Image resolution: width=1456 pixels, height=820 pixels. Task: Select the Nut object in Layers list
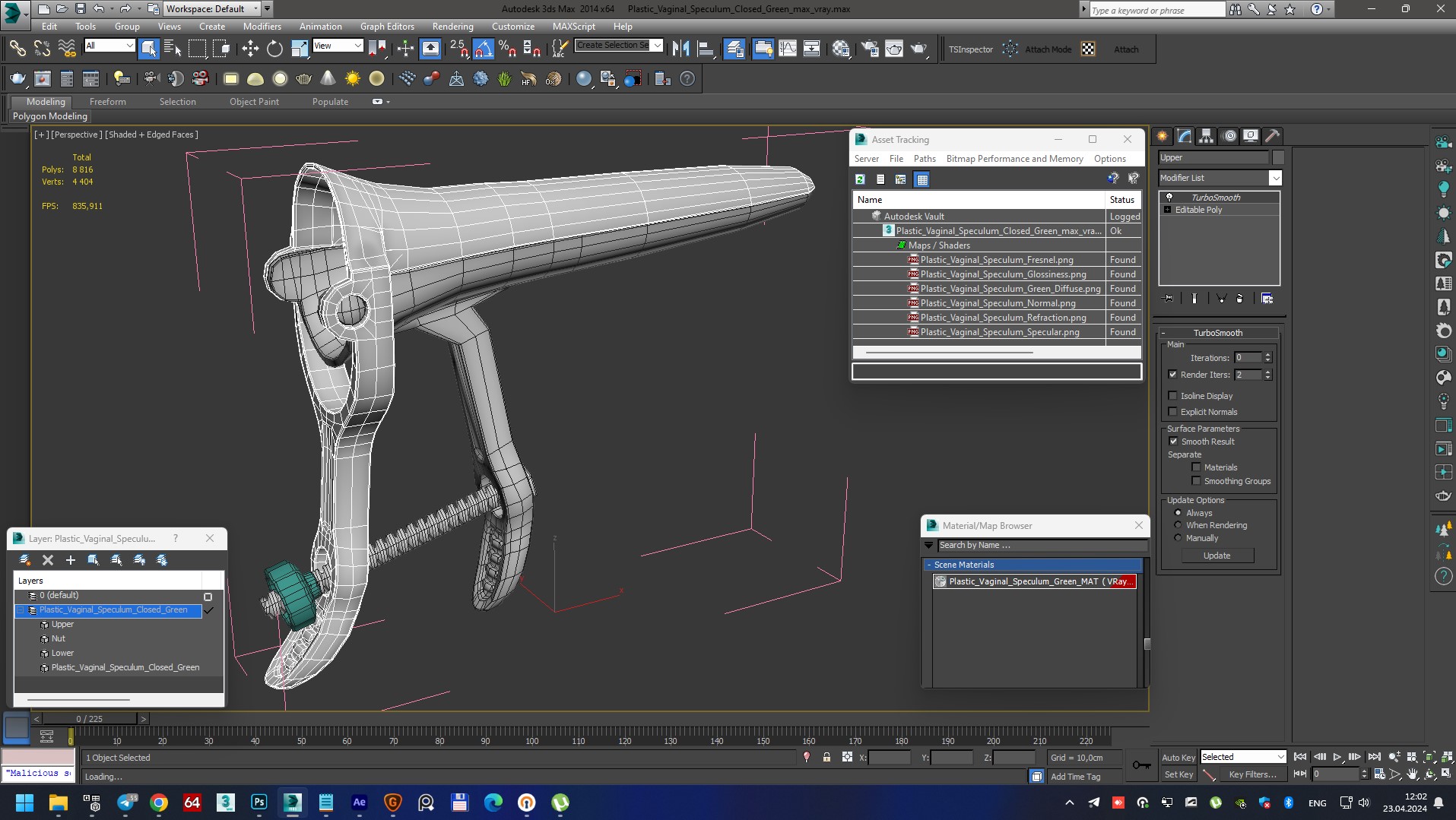click(x=58, y=638)
